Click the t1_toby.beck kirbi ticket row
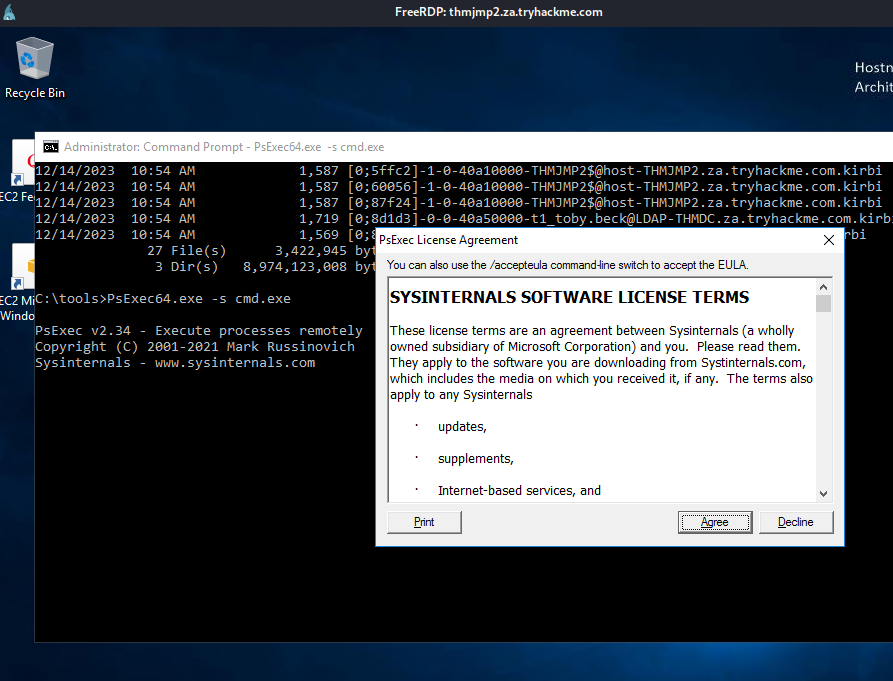This screenshot has width=893, height=681. pos(464,218)
